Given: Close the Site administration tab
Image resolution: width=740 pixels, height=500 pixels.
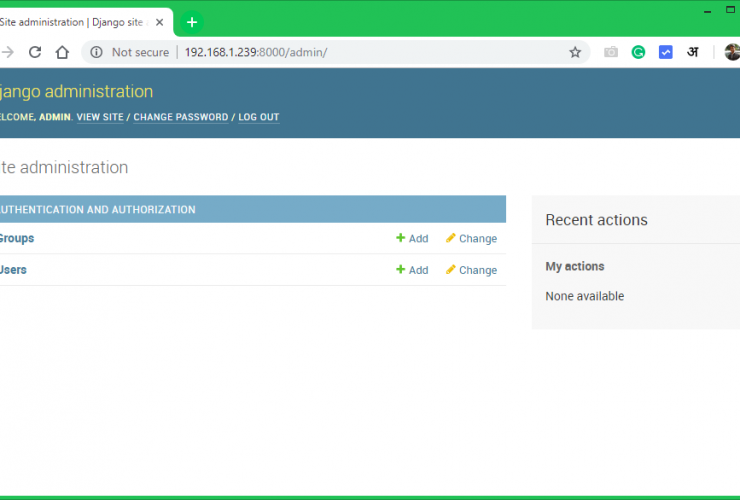Looking at the screenshot, I should pyautogui.click(x=159, y=22).
